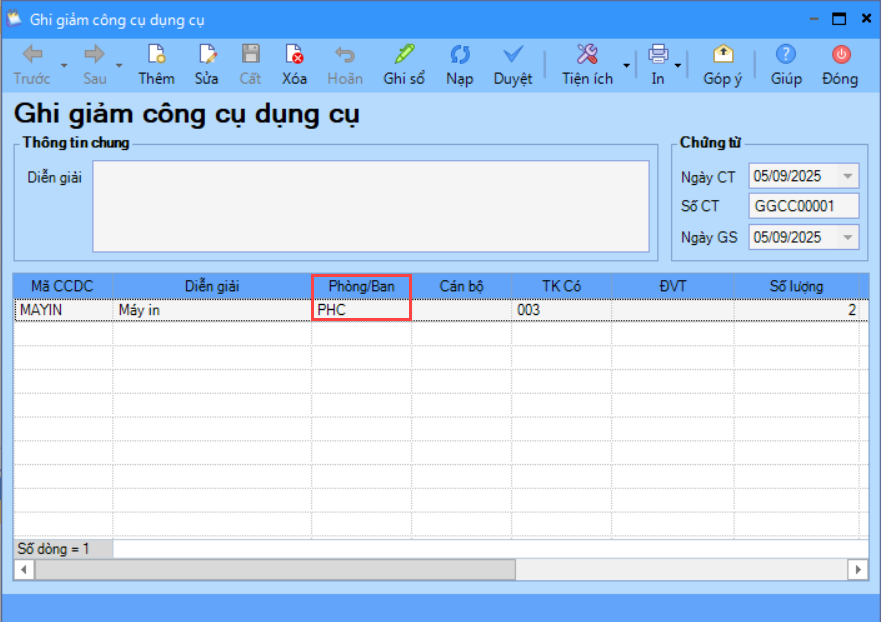This screenshot has width=881, height=622.
Task: Click horizontal scrollbar left arrow
Action: [24, 570]
